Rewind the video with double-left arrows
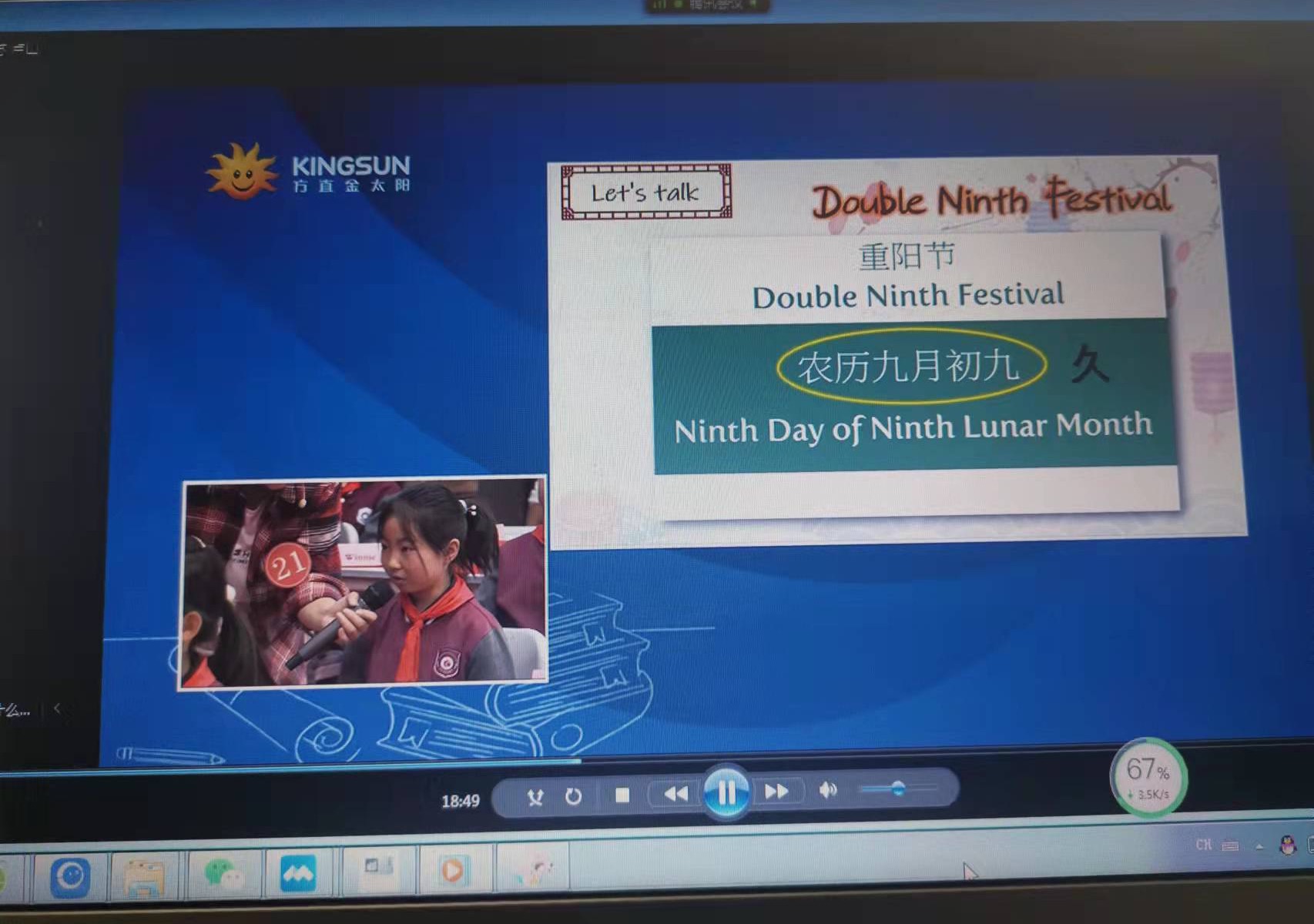Viewport: 1314px width, 924px height. click(675, 793)
